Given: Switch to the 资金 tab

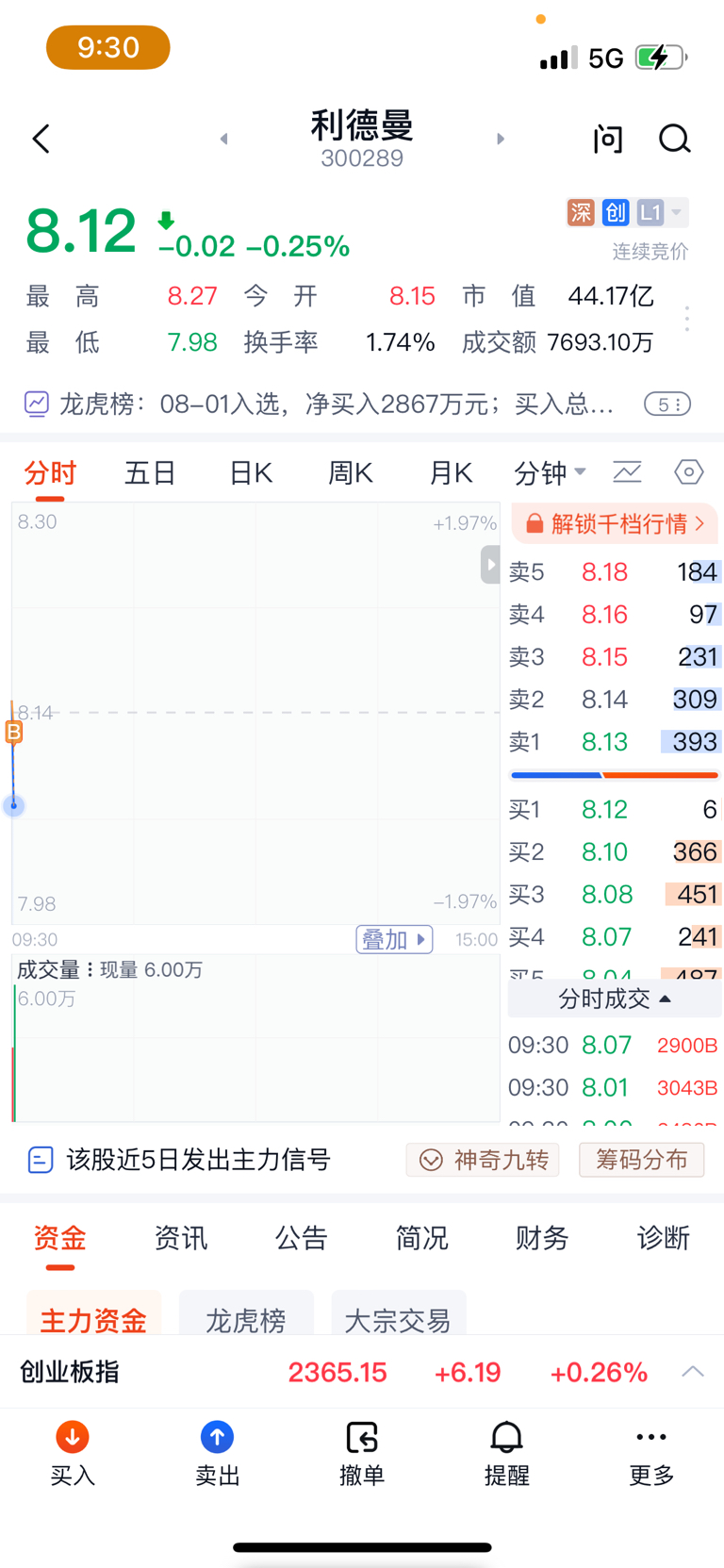Looking at the screenshot, I should (59, 1238).
